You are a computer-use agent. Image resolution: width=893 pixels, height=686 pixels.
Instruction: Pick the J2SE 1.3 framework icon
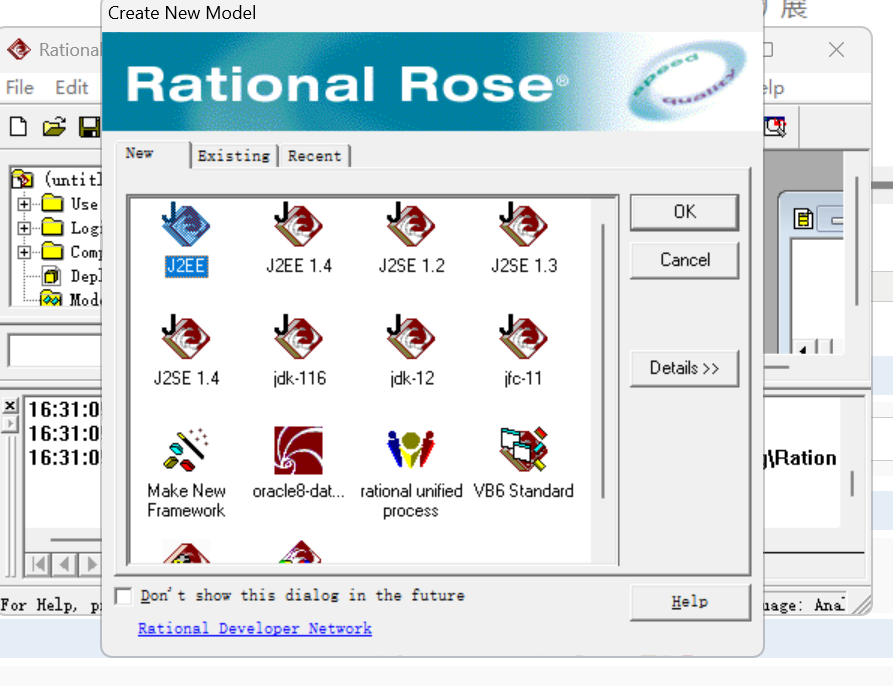pyautogui.click(x=523, y=226)
